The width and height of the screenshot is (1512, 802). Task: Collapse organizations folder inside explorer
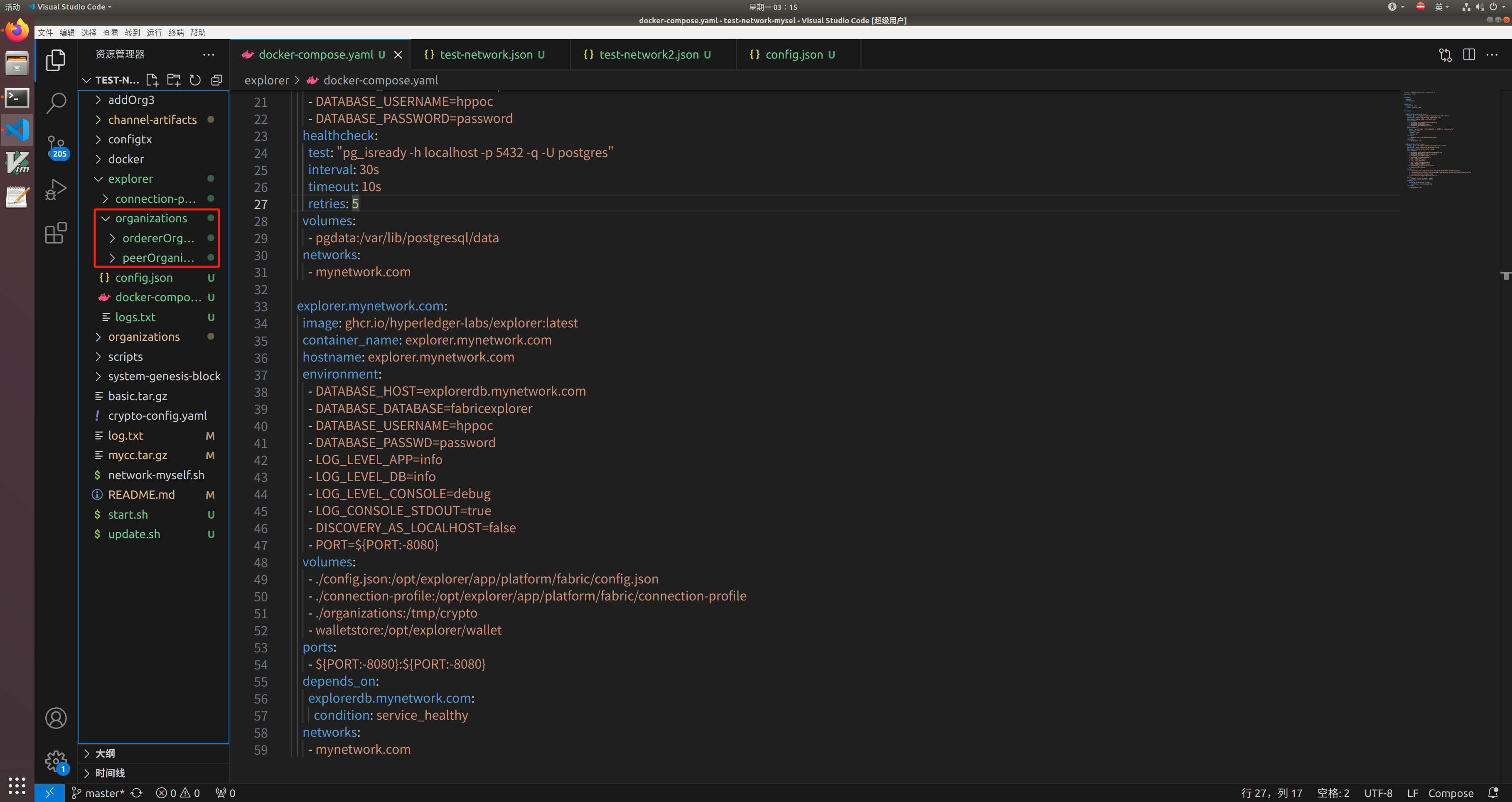click(x=153, y=218)
